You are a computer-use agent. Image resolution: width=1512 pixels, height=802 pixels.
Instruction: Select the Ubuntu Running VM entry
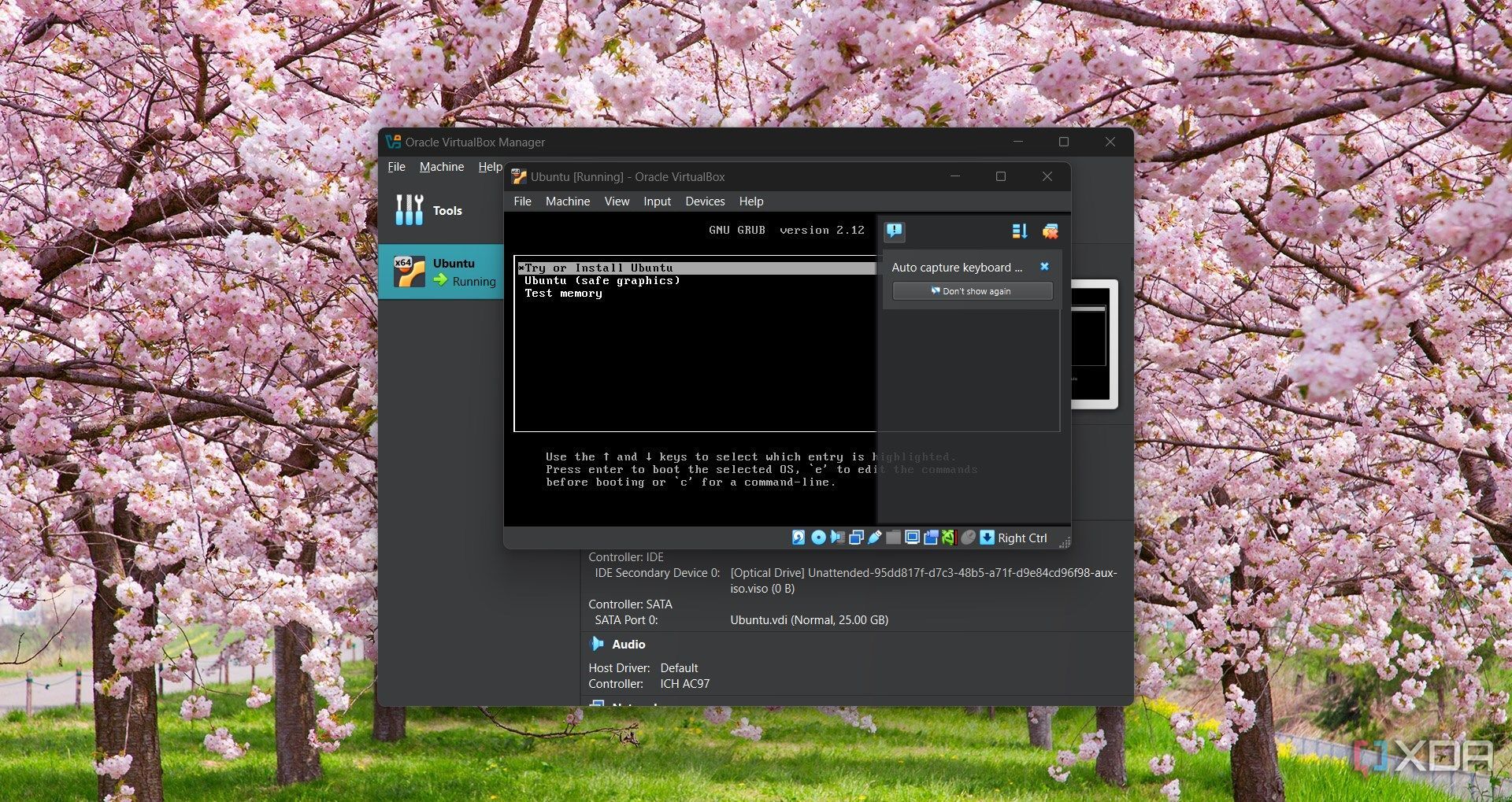tap(441, 272)
